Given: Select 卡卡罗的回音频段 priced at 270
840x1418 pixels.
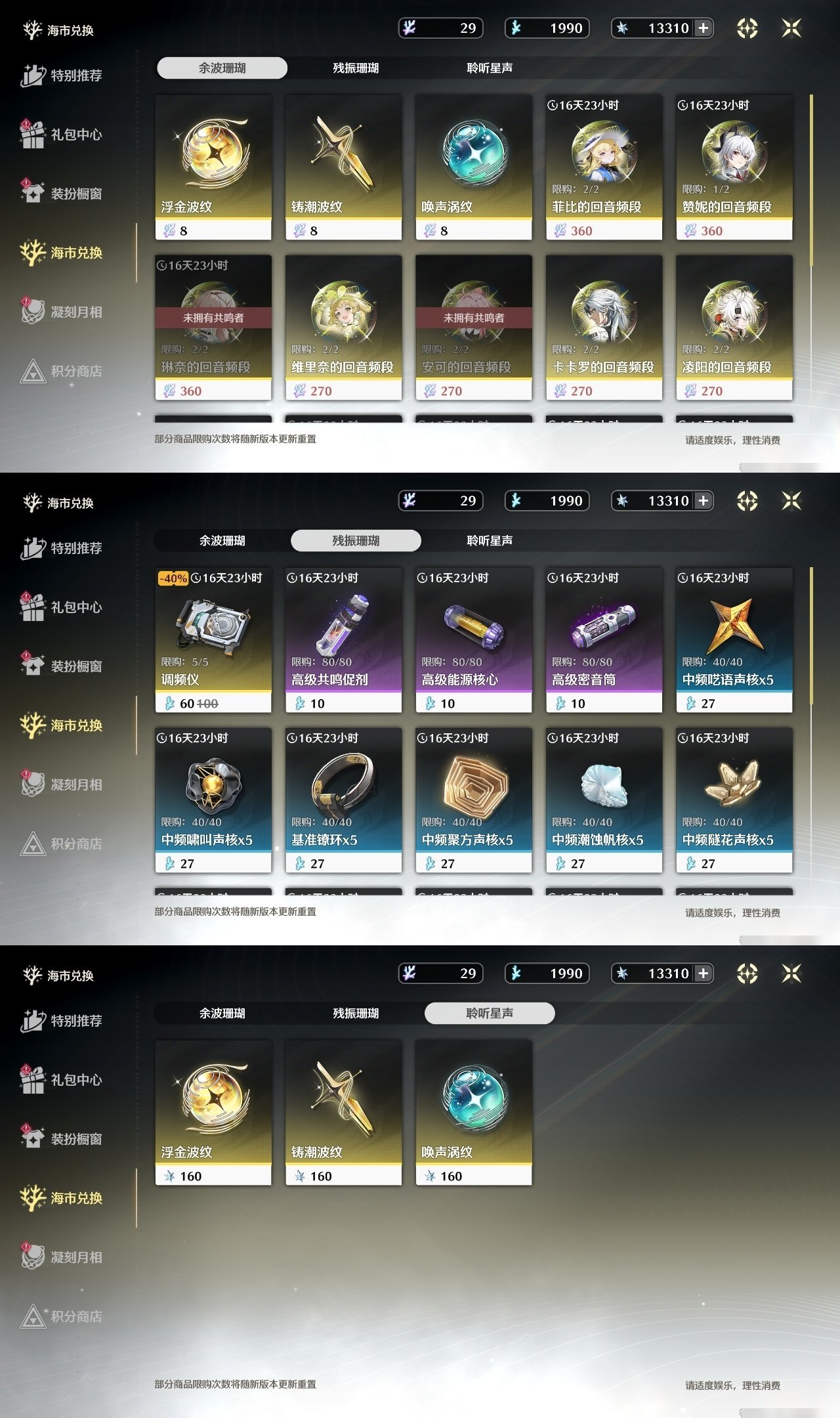Looking at the screenshot, I should [x=604, y=328].
